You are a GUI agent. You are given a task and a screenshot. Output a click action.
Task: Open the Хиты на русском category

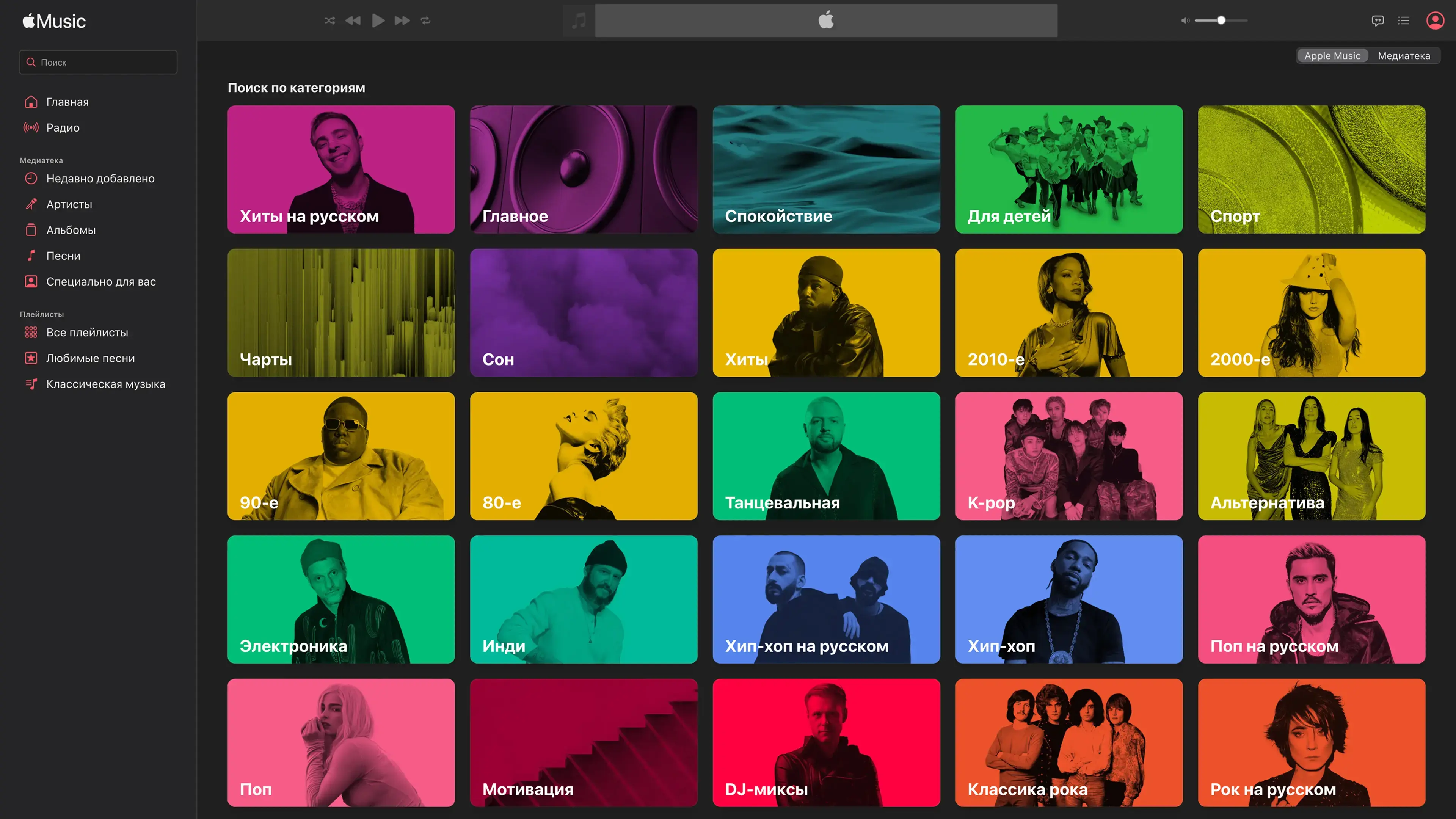(x=341, y=169)
